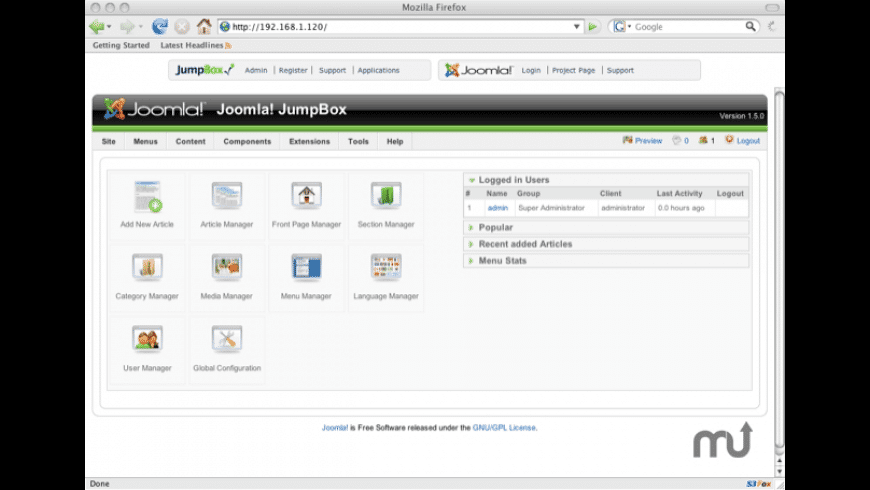Click the 0.0 hours ago cell
The image size is (870, 490).
pos(681,208)
